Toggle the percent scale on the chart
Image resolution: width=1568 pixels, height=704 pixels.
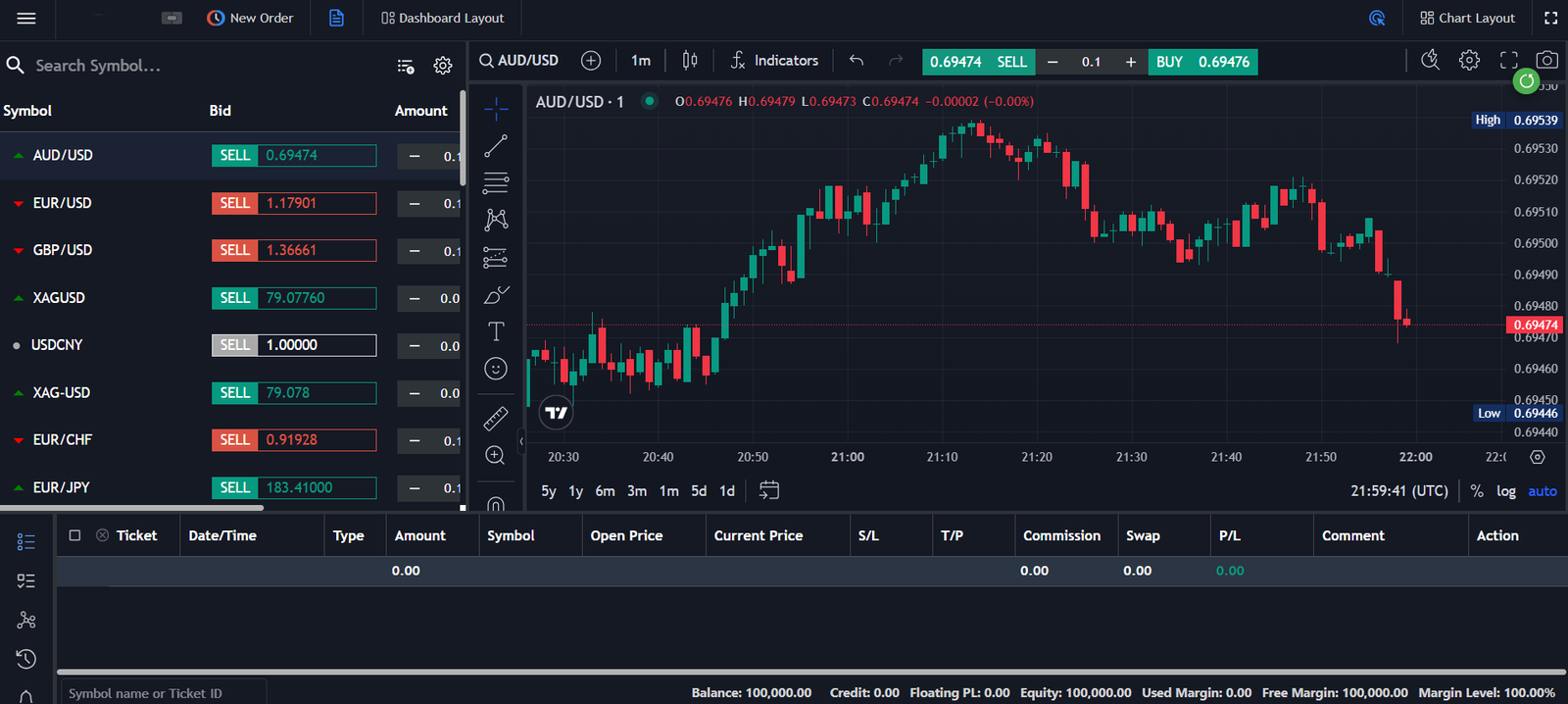pos(1476,491)
